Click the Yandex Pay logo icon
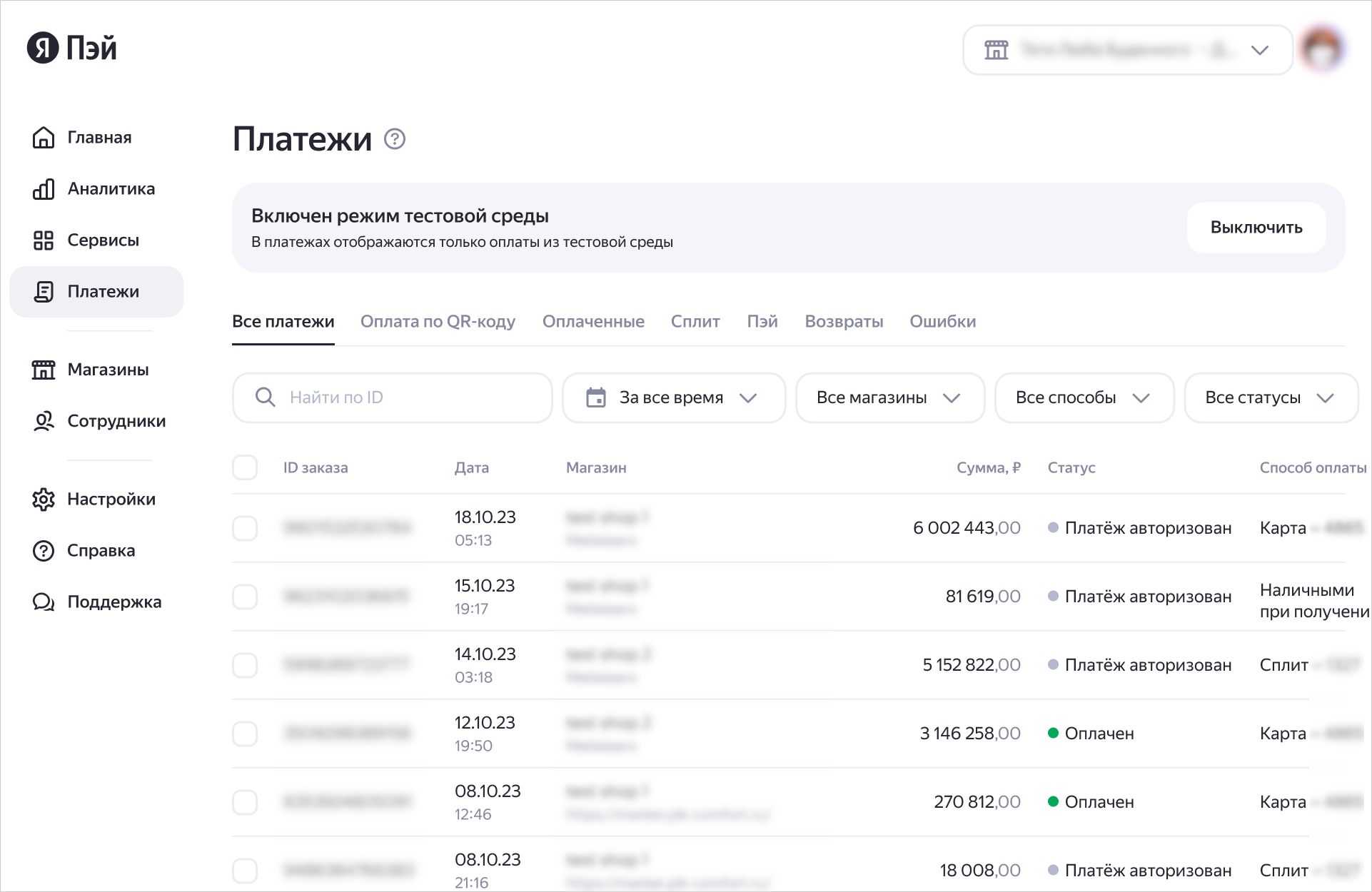This screenshot has height=892, width=1372. coord(43,48)
